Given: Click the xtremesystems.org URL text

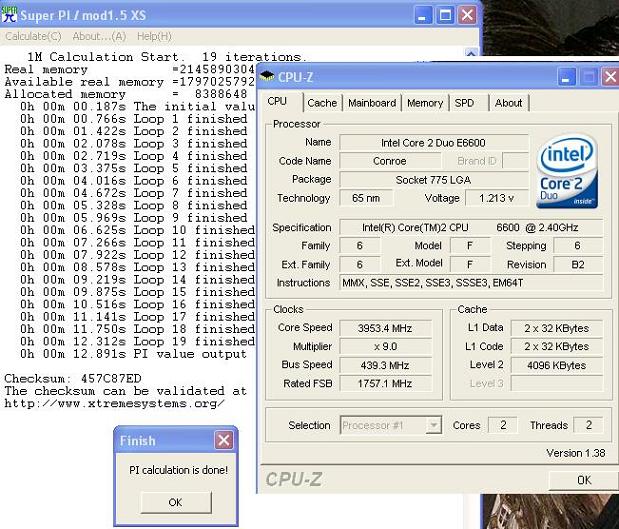Looking at the screenshot, I should (114, 403).
